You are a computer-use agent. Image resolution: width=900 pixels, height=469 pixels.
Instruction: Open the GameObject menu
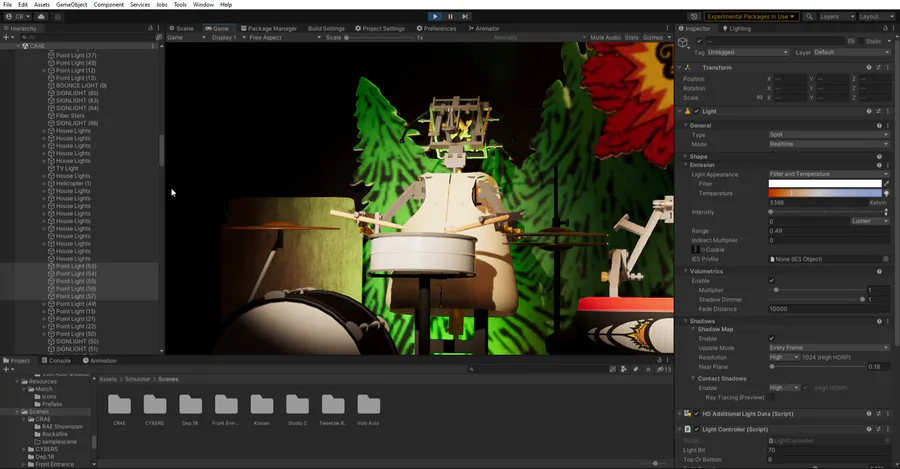click(72, 5)
